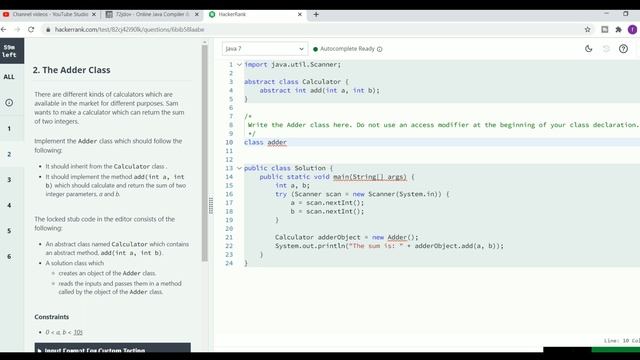Click the reset code icon in editor toolbar
The height and width of the screenshot is (360, 640).
click(x=606, y=49)
